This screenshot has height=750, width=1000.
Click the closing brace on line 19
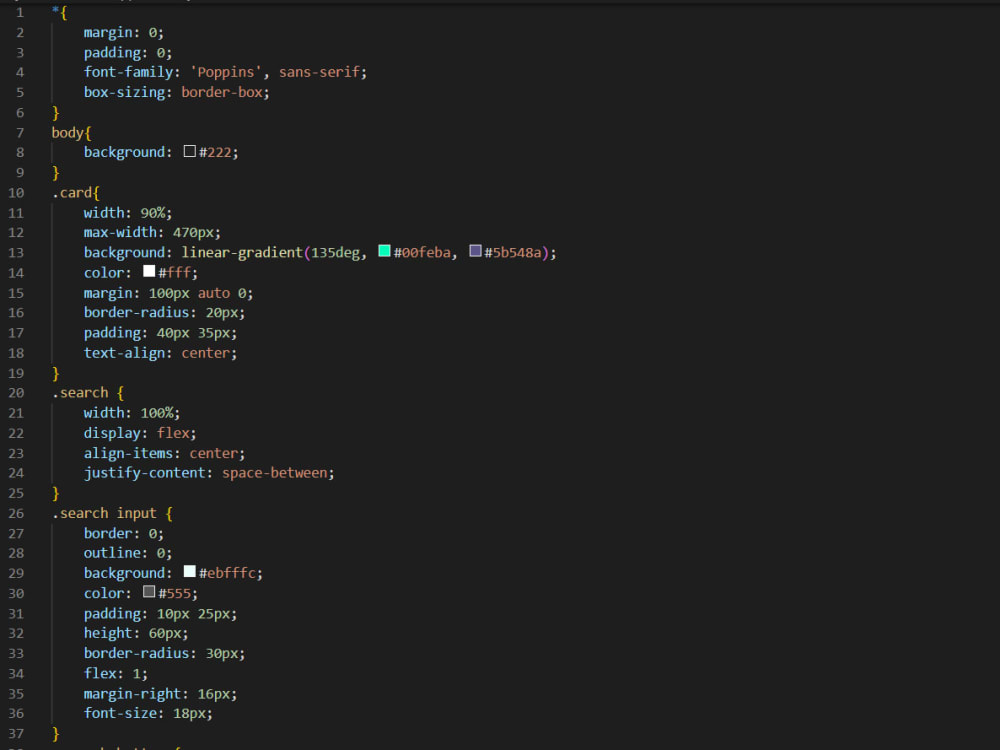tap(55, 373)
